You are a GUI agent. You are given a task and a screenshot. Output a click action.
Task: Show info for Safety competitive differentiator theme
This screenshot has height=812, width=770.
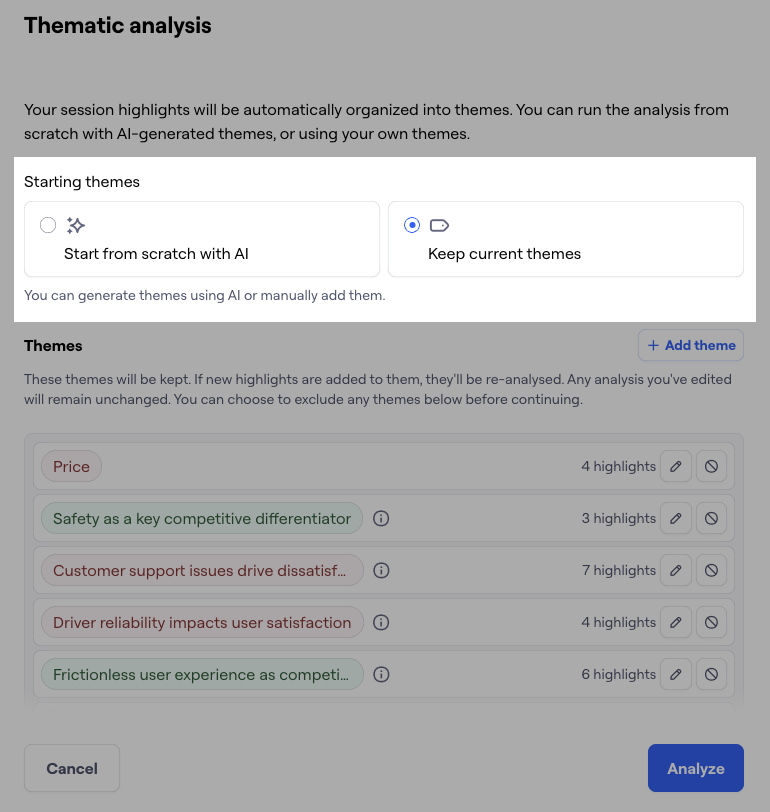pos(381,518)
